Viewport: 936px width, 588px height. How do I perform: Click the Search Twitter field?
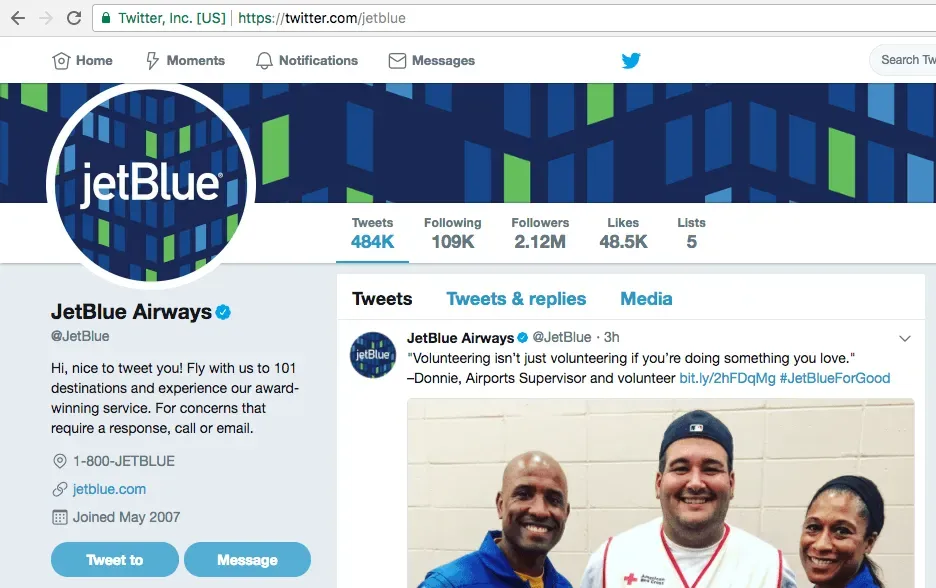[x=903, y=60]
